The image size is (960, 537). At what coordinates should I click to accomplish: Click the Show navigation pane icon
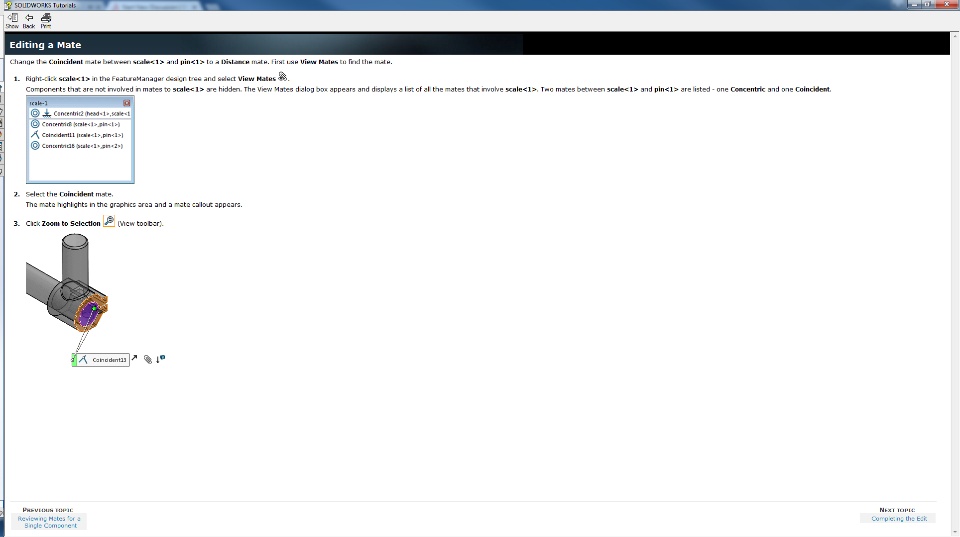pos(12,20)
